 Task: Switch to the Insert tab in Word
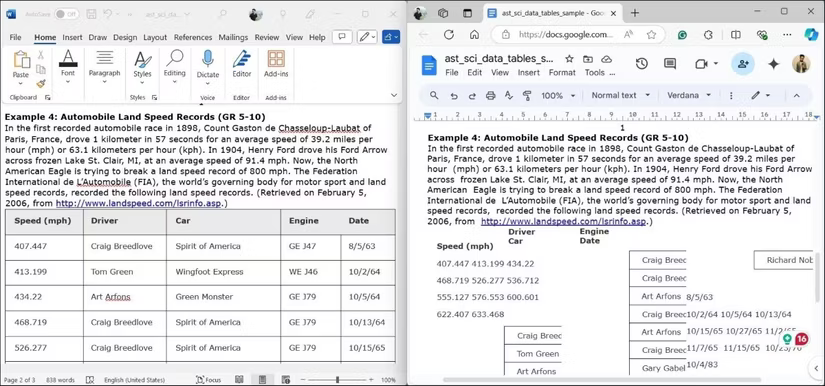[x=72, y=37]
